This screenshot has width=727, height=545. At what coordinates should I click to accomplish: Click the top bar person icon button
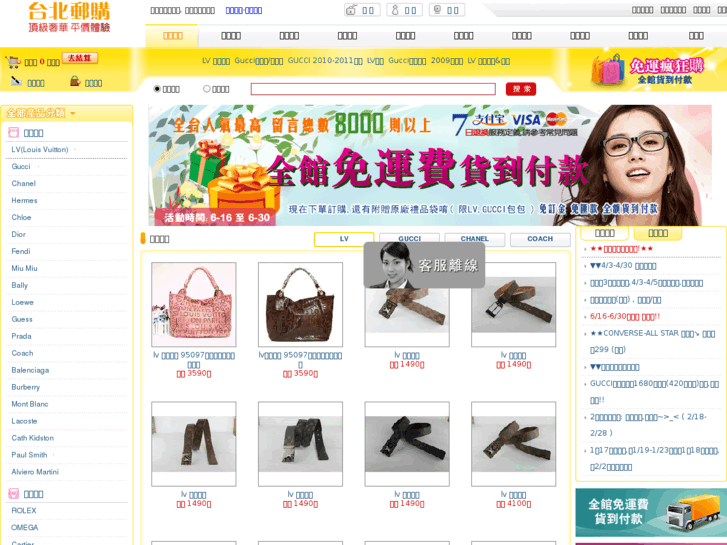click(404, 10)
